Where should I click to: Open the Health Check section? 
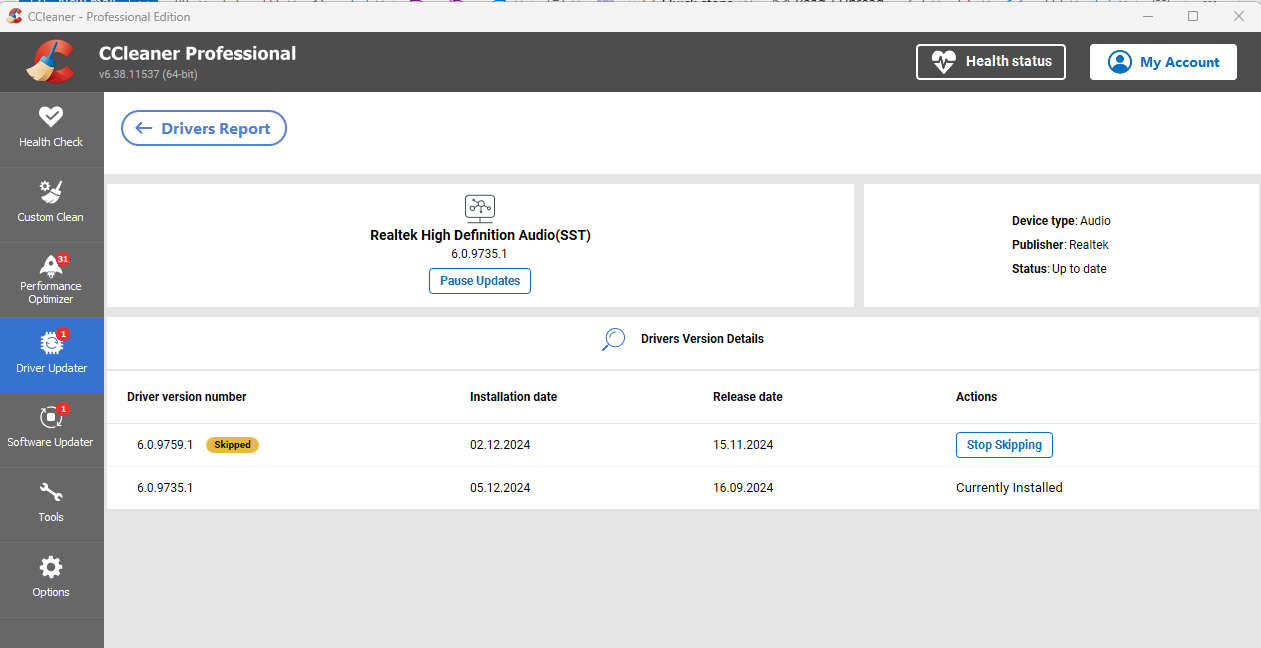51,129
